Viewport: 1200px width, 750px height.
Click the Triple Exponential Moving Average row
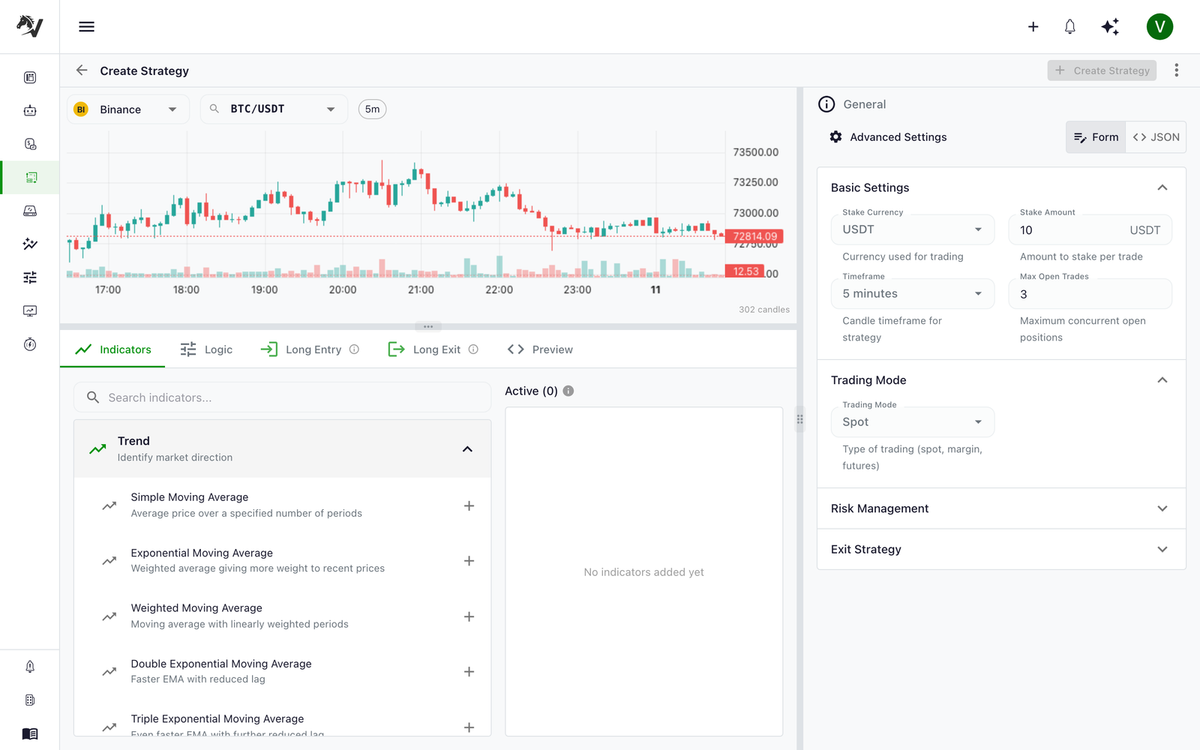point(283,726)
